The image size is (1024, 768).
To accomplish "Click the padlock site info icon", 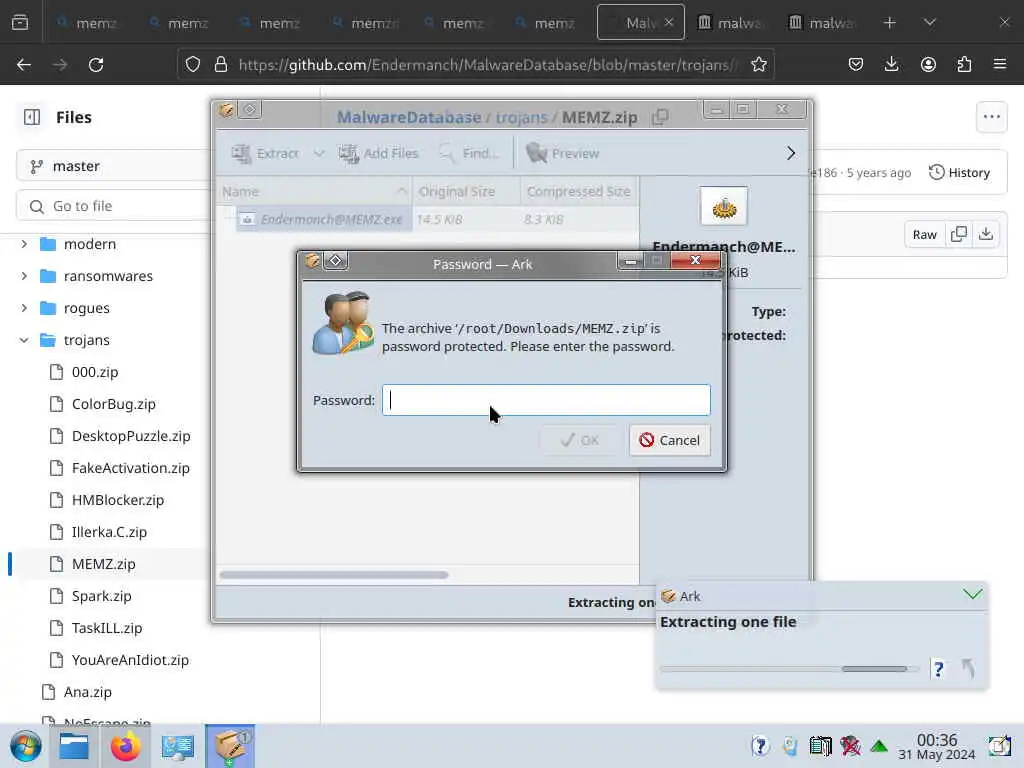I will click(x=221, y=65).
